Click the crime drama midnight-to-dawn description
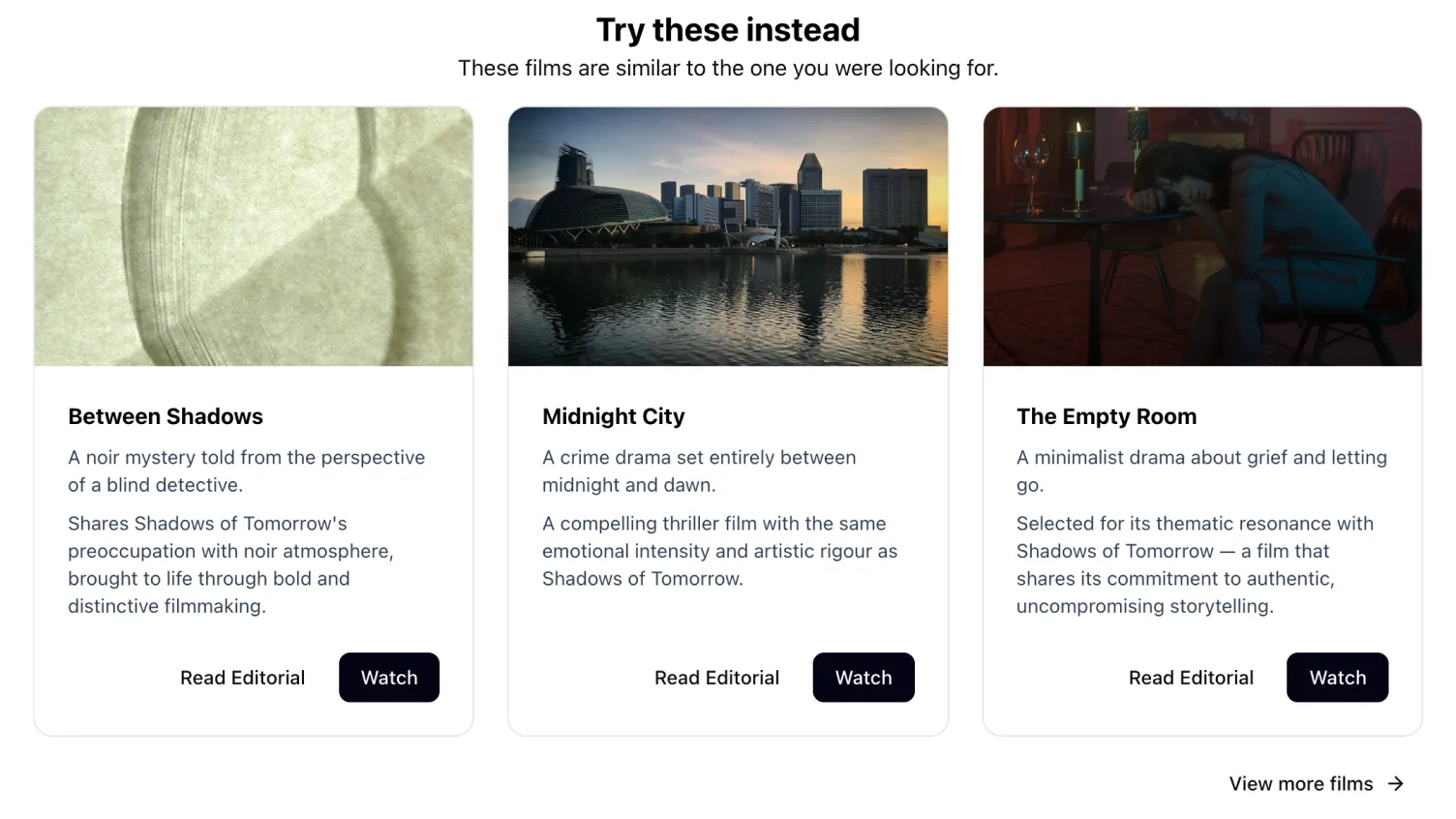 [x=699, y=470]
